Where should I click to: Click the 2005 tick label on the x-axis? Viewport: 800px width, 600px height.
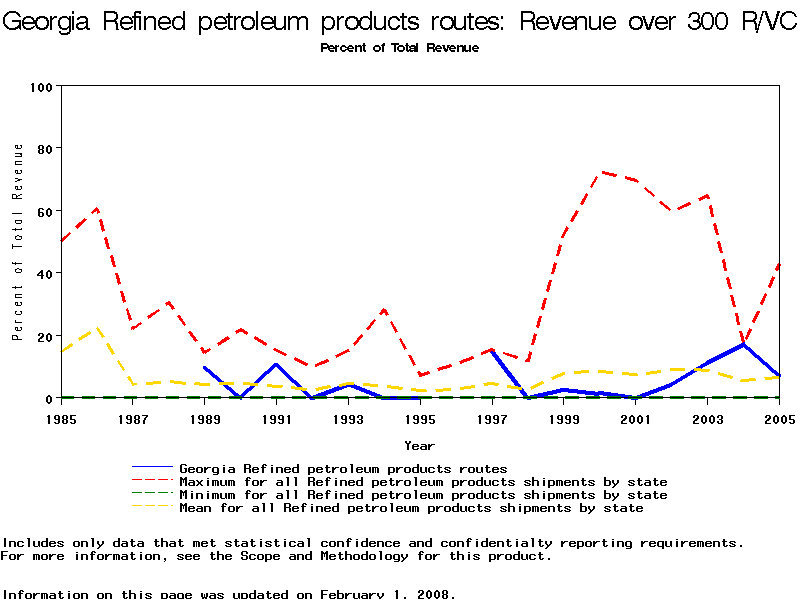[777, 419]
